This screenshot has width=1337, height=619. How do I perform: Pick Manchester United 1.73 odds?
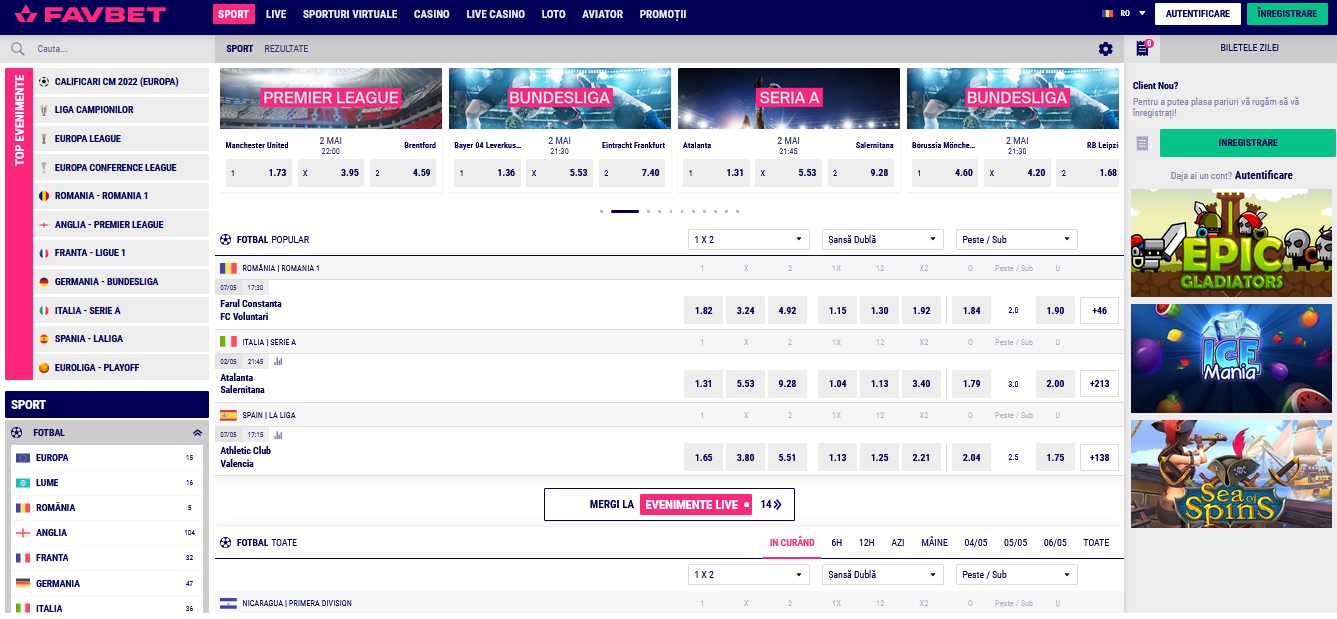259,173
